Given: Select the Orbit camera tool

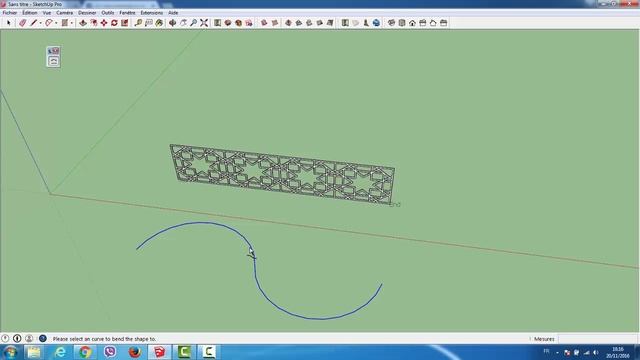Looking at the screenshot, I should (x=173, y=23).
